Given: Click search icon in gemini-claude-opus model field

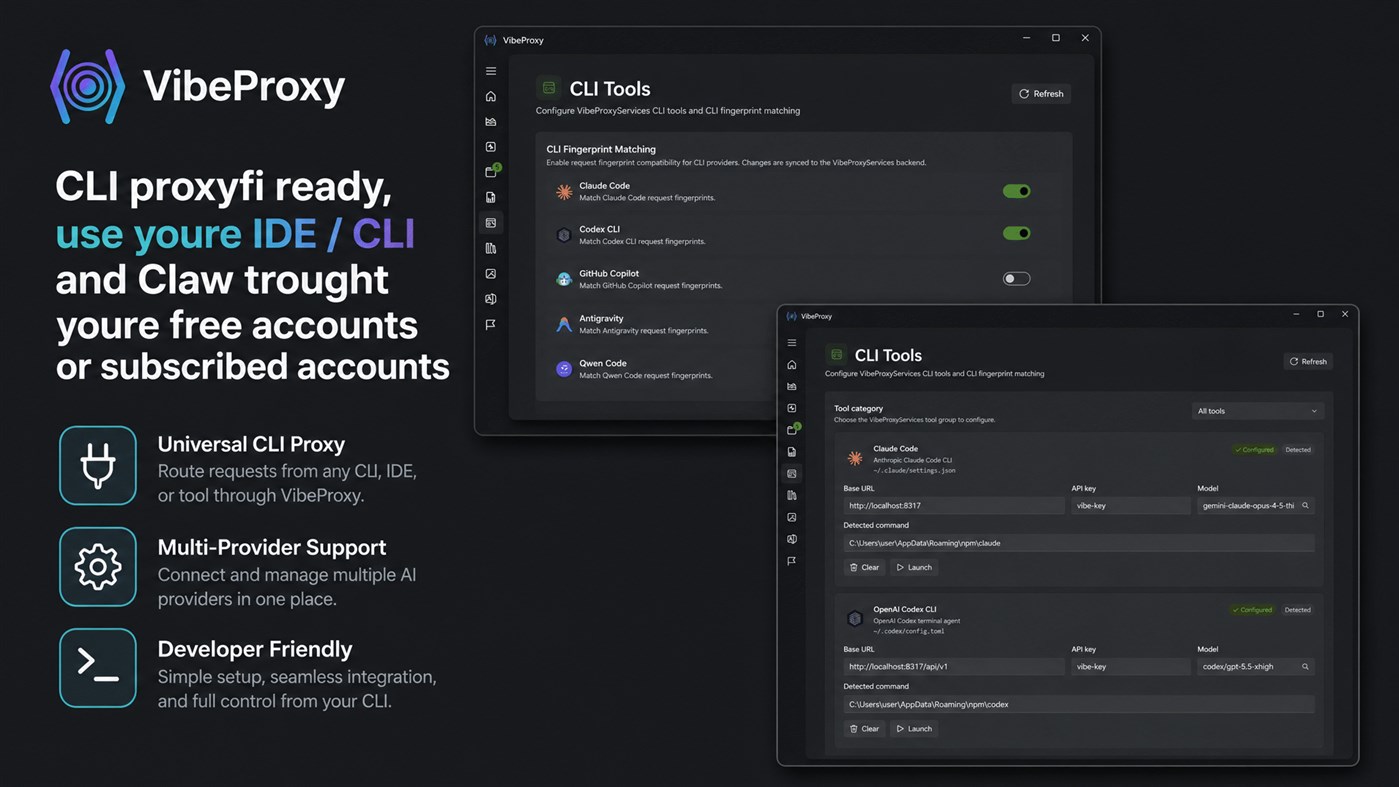Looking at the screenshot, I should pyautogui.click(x=1305, y=506).
